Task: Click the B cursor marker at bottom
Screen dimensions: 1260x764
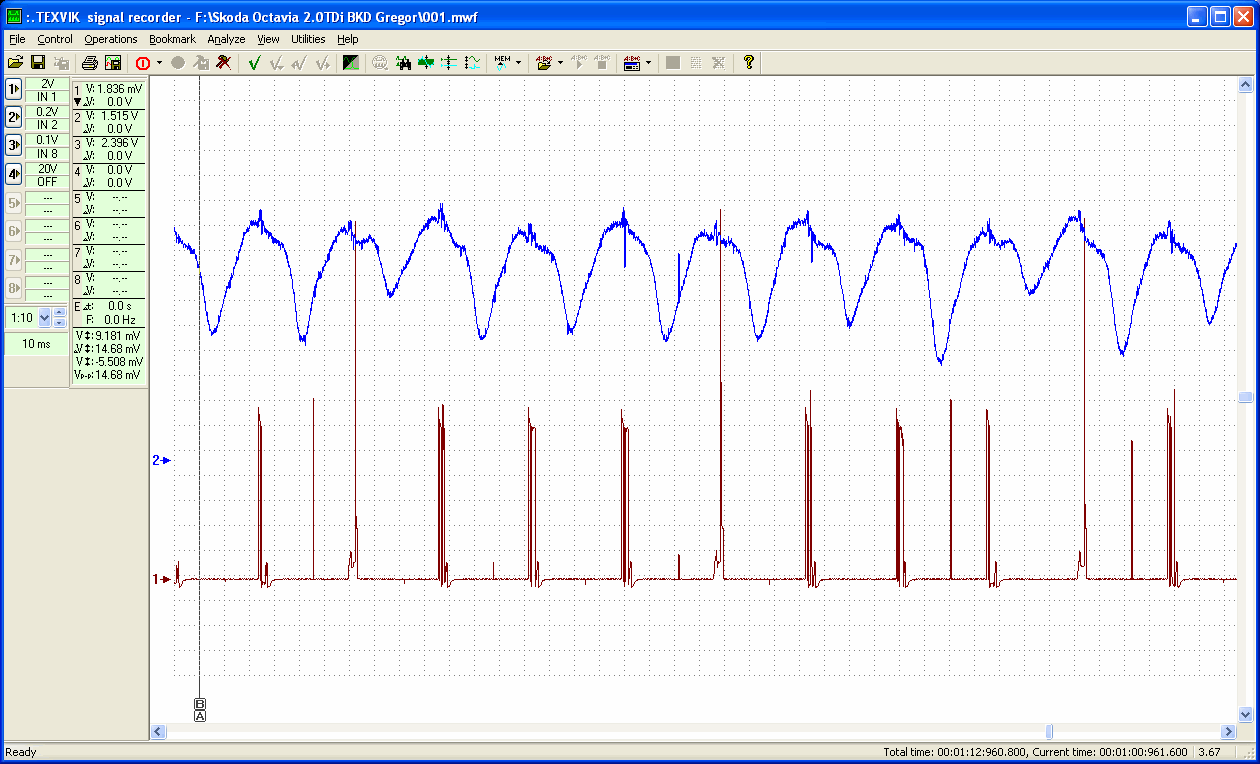Action: (200, 704)
